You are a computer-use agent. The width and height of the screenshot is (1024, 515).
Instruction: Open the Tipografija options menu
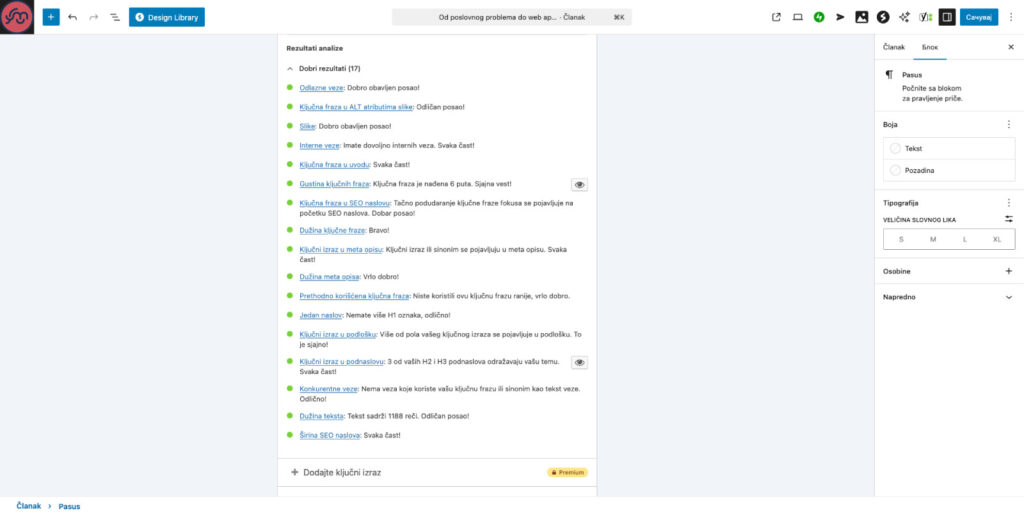click(1008, 203)
